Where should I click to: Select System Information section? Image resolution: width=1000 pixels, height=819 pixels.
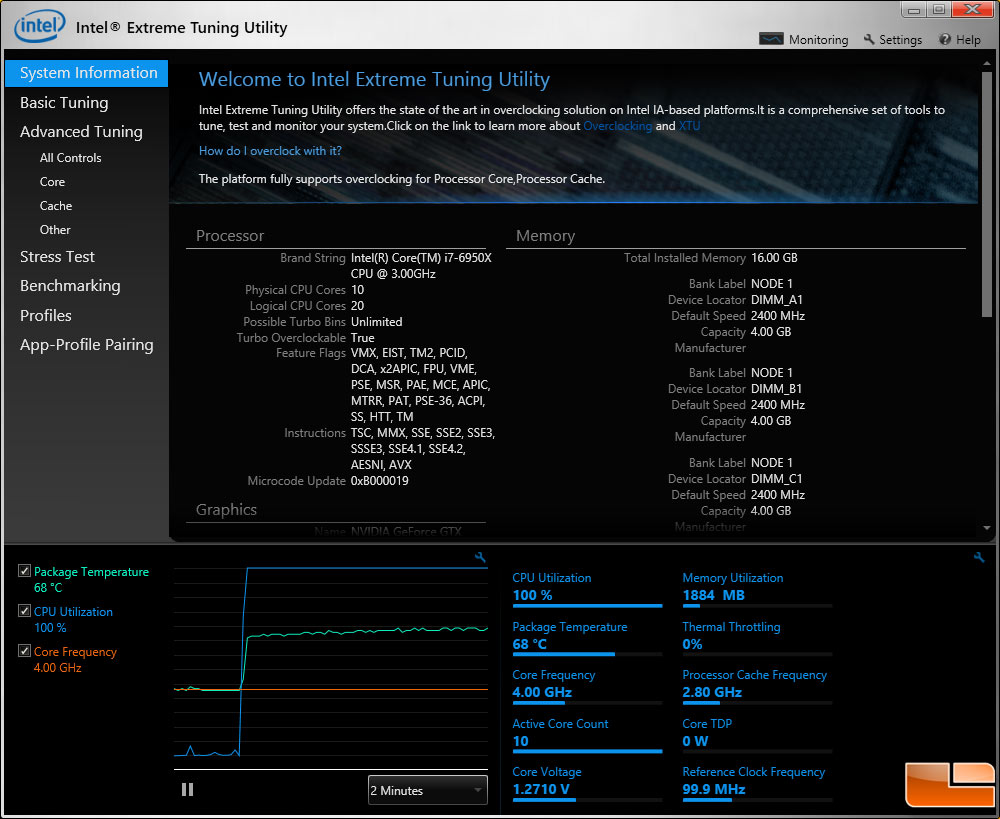87,73
